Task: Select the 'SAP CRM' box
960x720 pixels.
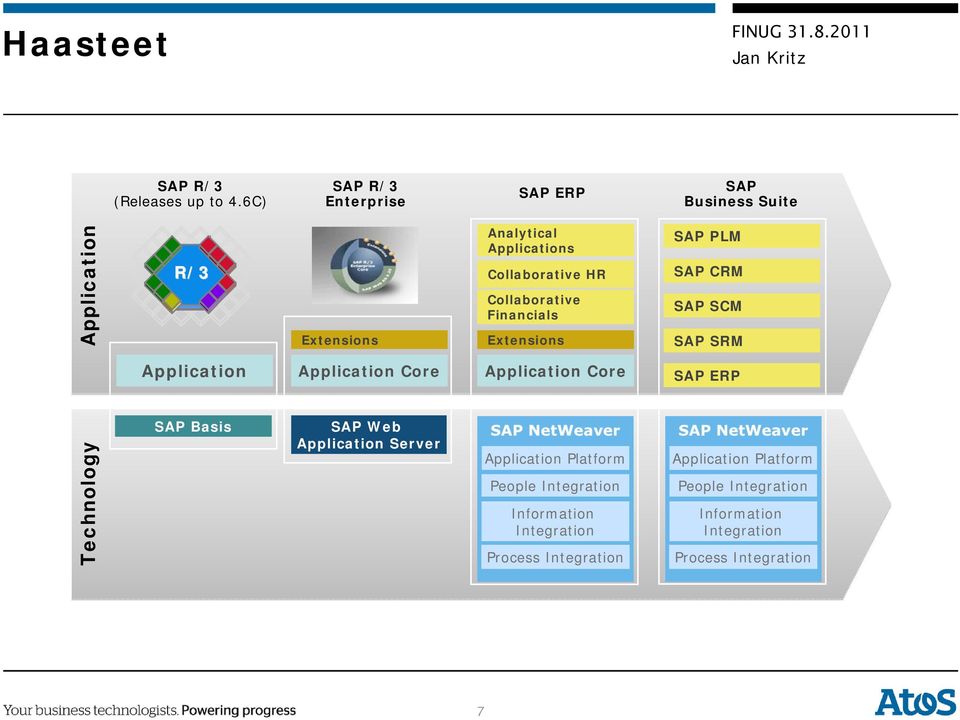Action: pyautogui.click(x=741, y=271)
